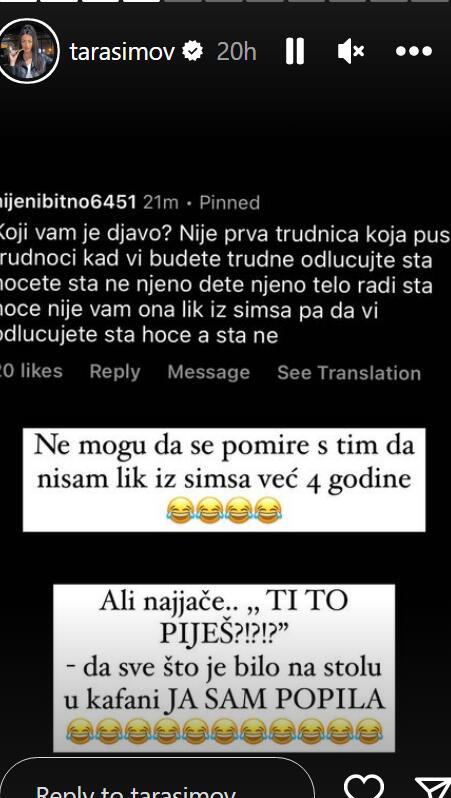Pause the story playback
451x798 pixels.
pos(295,51)
